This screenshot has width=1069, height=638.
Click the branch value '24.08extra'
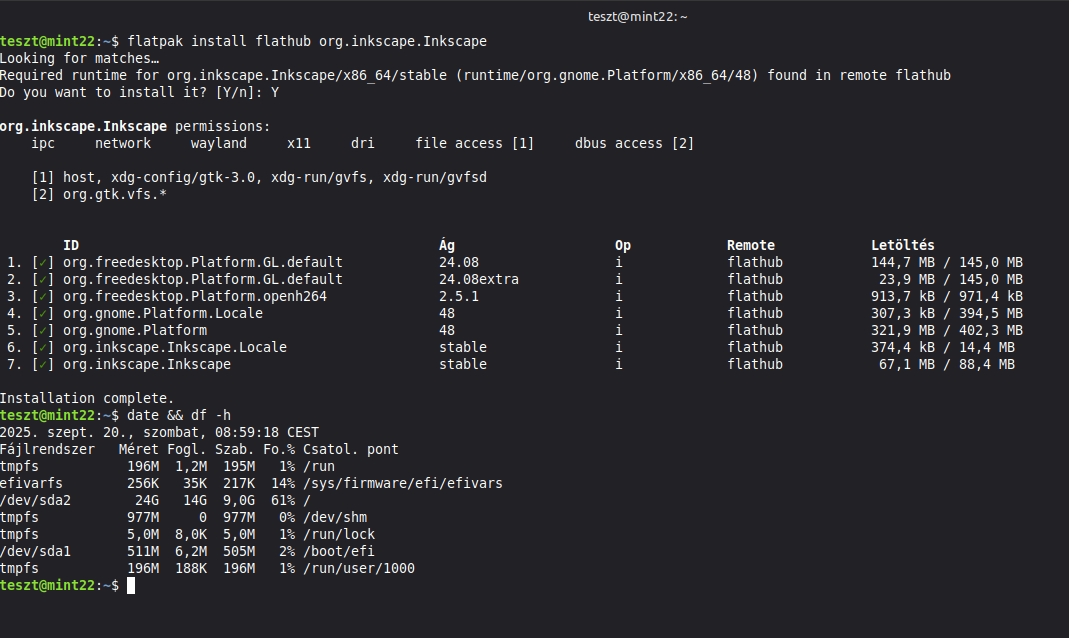pos(479,279)
